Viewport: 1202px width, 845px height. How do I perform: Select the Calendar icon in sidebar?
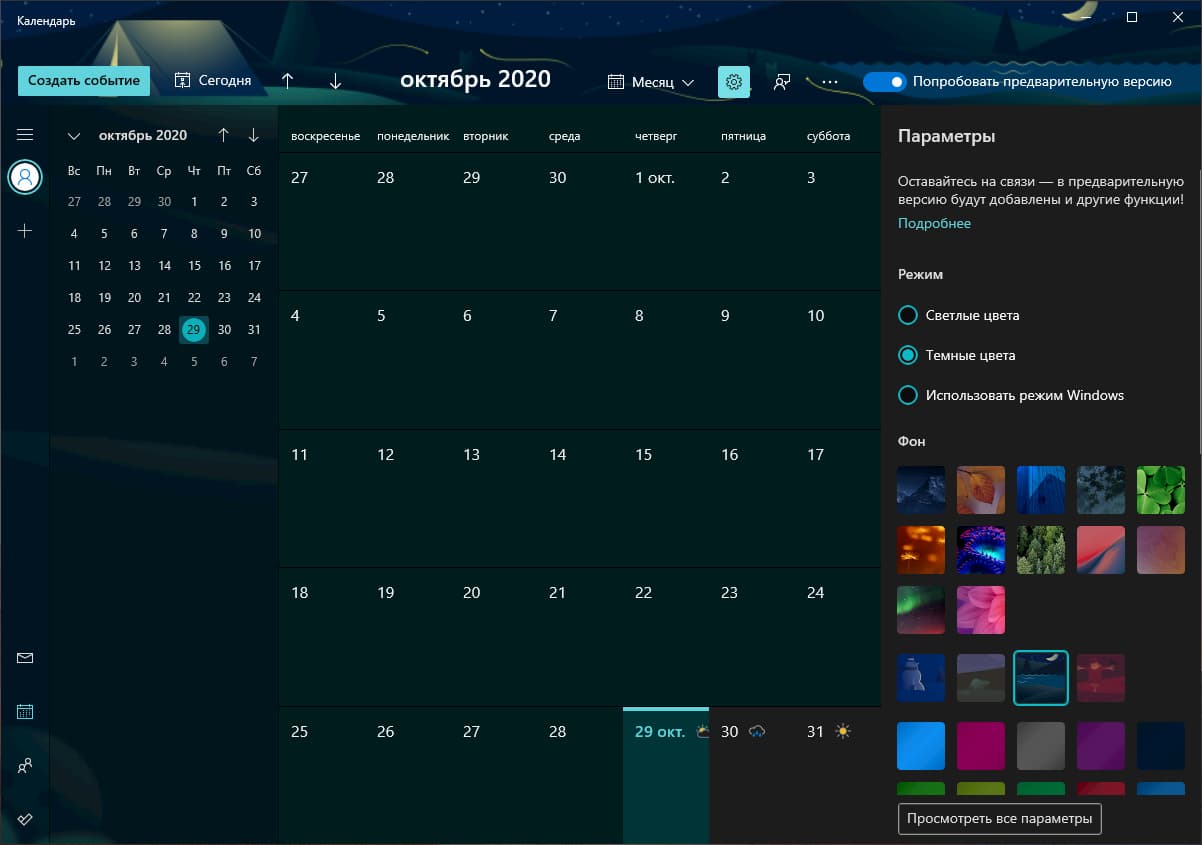25,711
